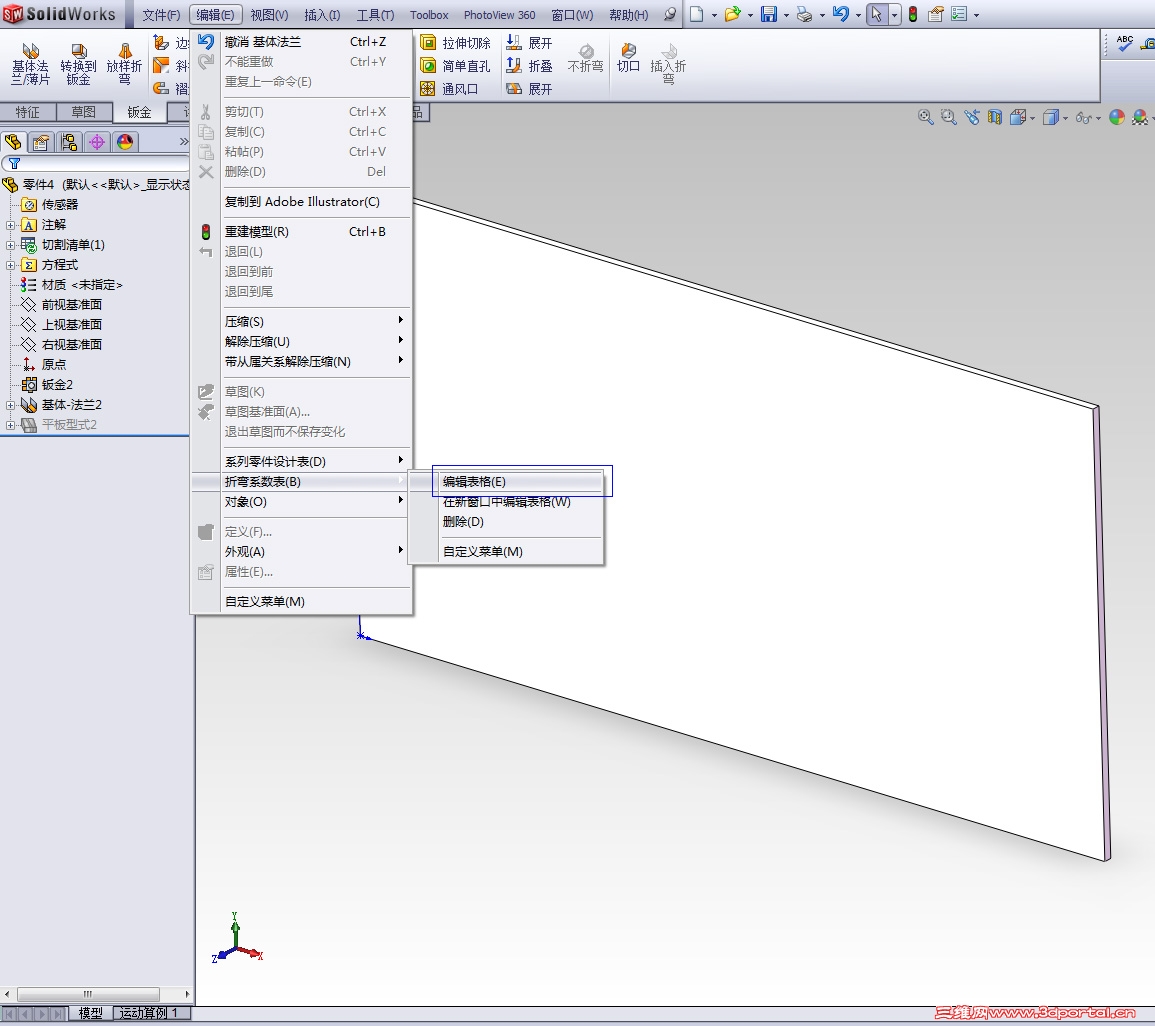Click the Open file folder icon

(731, 14)
